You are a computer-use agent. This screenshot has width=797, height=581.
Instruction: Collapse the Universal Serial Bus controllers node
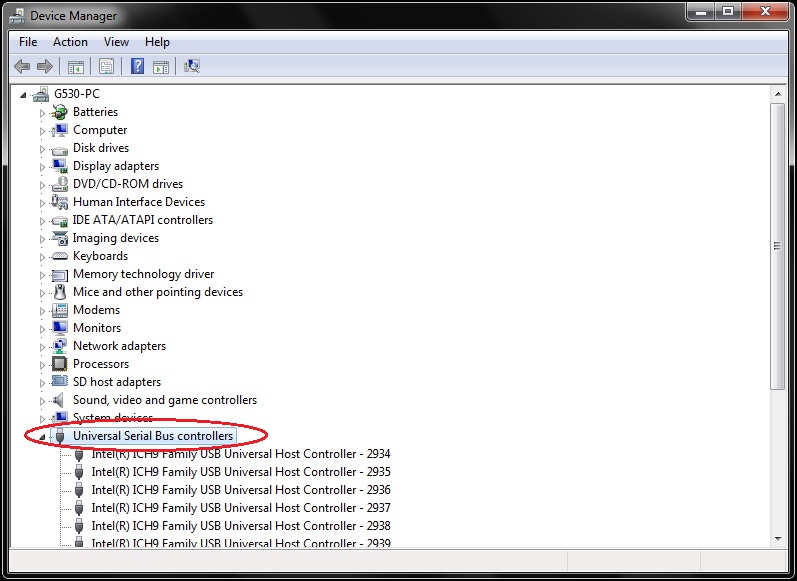pyautogui.click(x=42, y=437)
